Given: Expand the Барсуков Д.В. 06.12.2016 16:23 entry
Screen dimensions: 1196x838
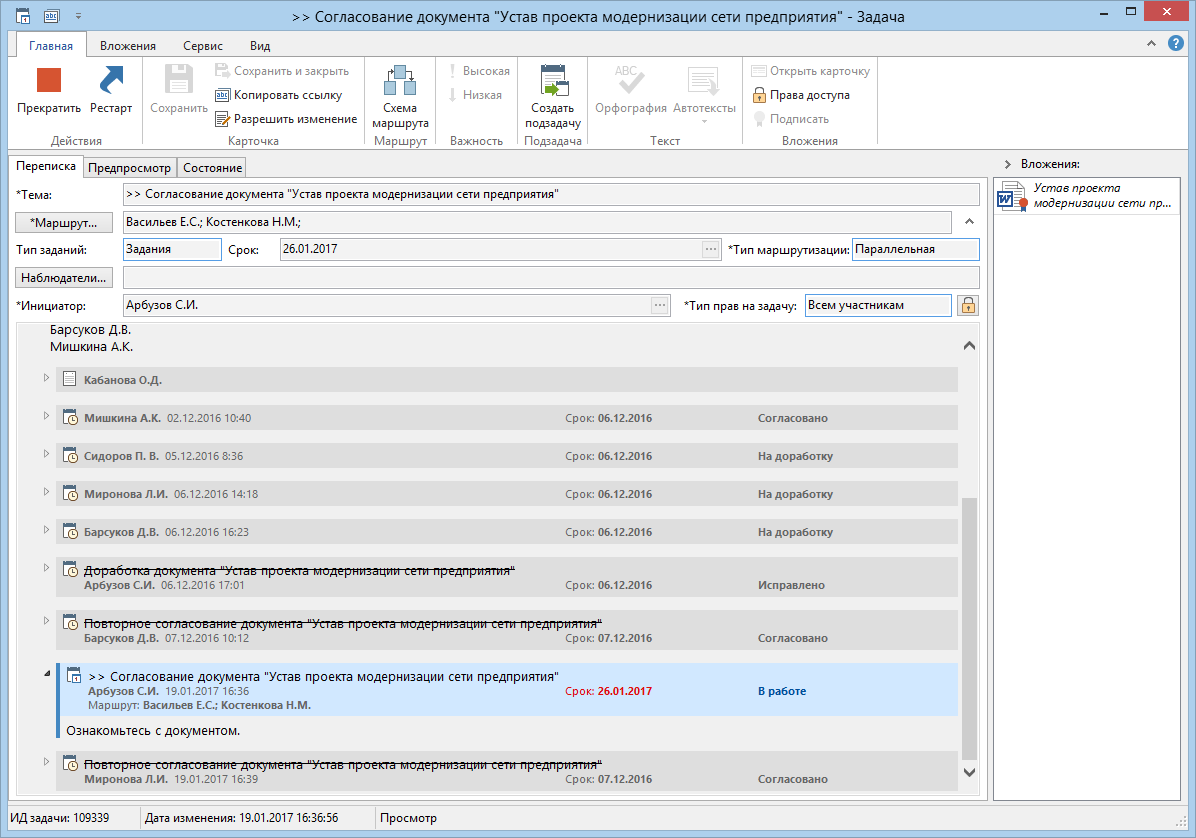Looking at the screenshot, I should tap(46, 531).
